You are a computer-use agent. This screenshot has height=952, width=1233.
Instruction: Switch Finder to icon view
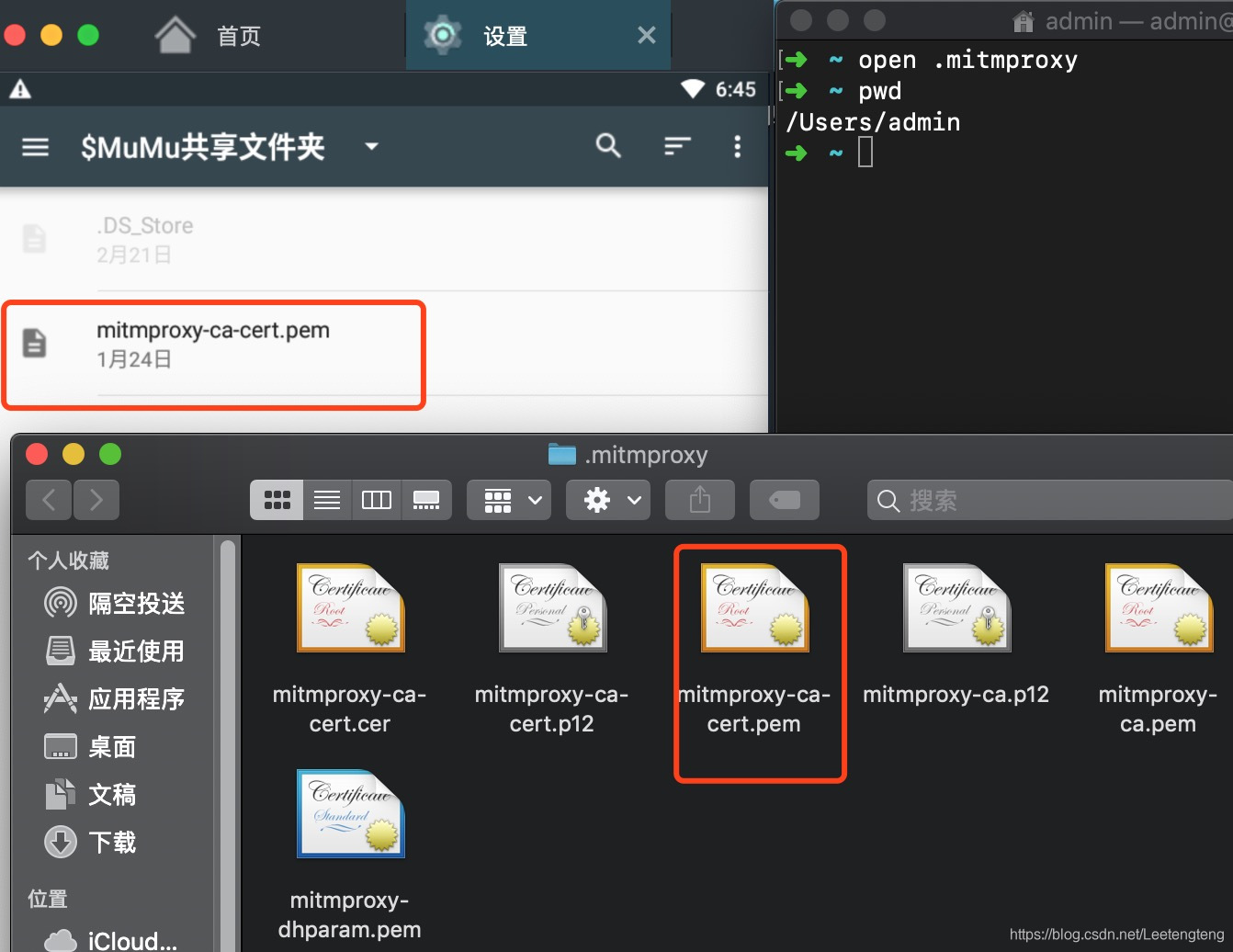pos(277,500)
